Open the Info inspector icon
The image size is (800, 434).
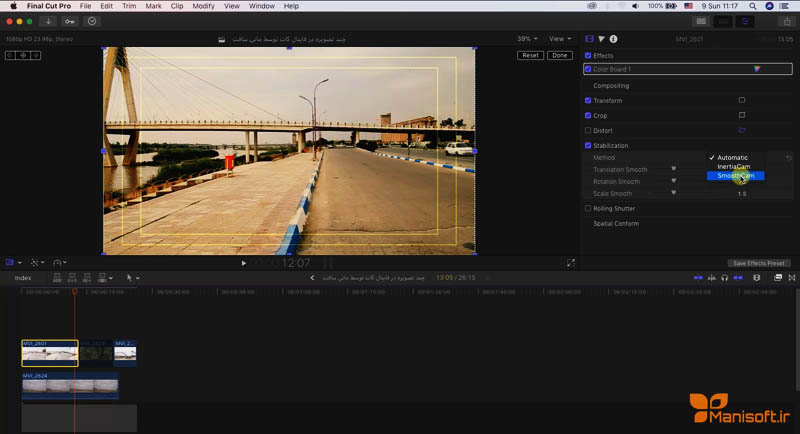[x=613, y=39]
